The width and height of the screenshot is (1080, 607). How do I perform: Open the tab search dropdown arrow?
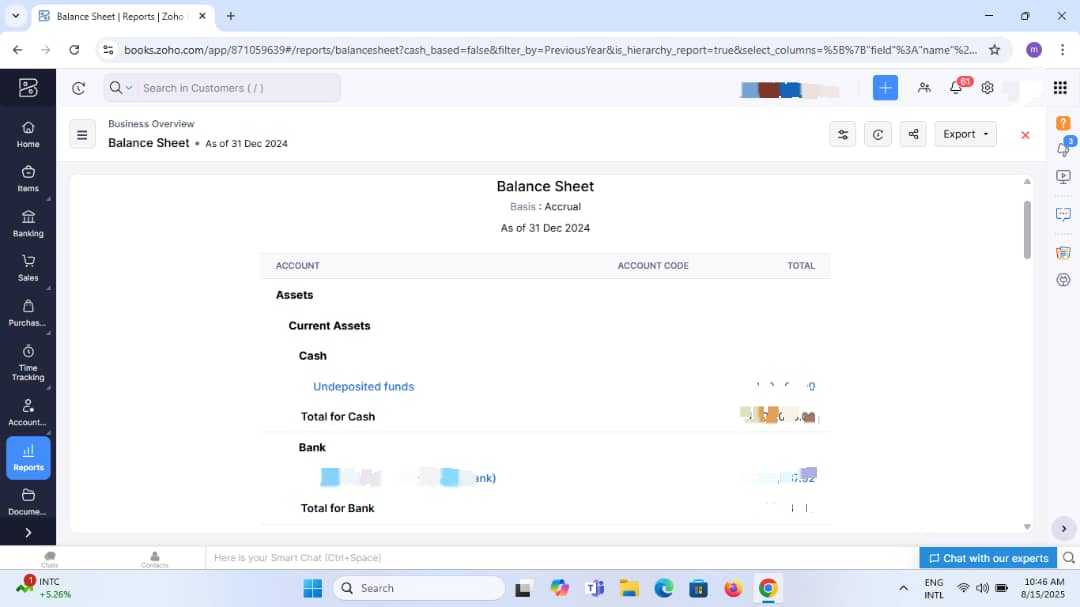click(x=15, y=15)
